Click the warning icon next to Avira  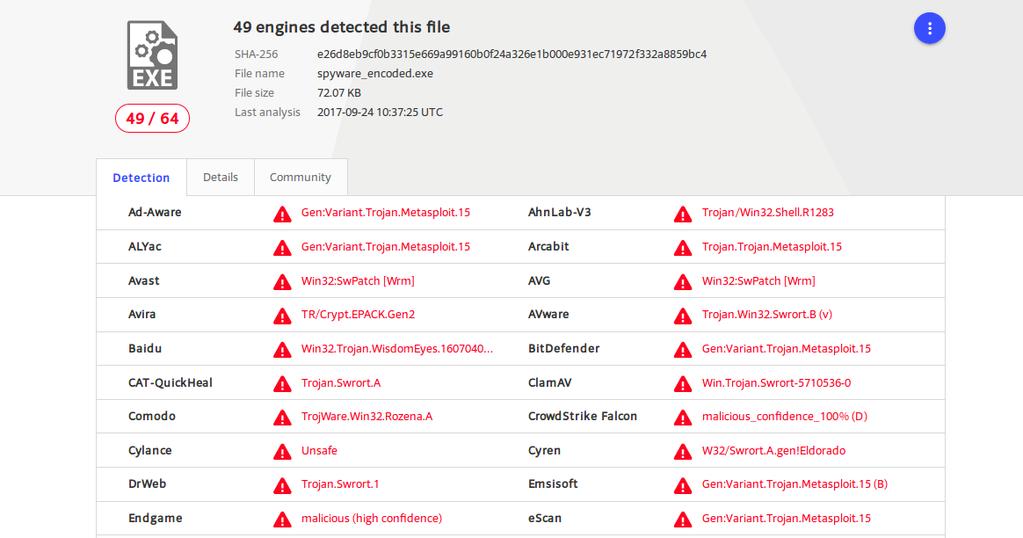coord(282,316)
